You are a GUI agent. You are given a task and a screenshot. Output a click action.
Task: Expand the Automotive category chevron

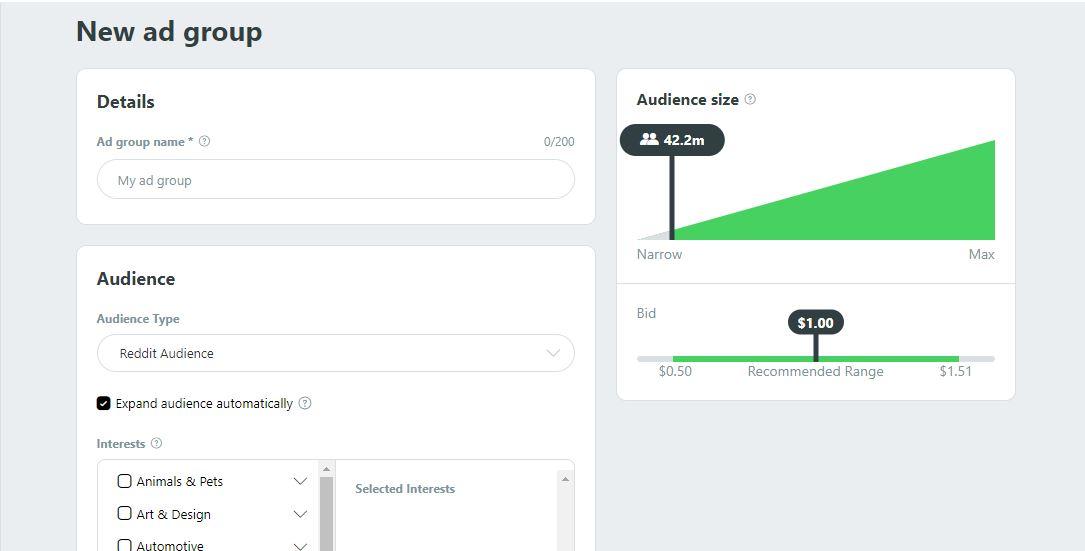coord(300,545)
